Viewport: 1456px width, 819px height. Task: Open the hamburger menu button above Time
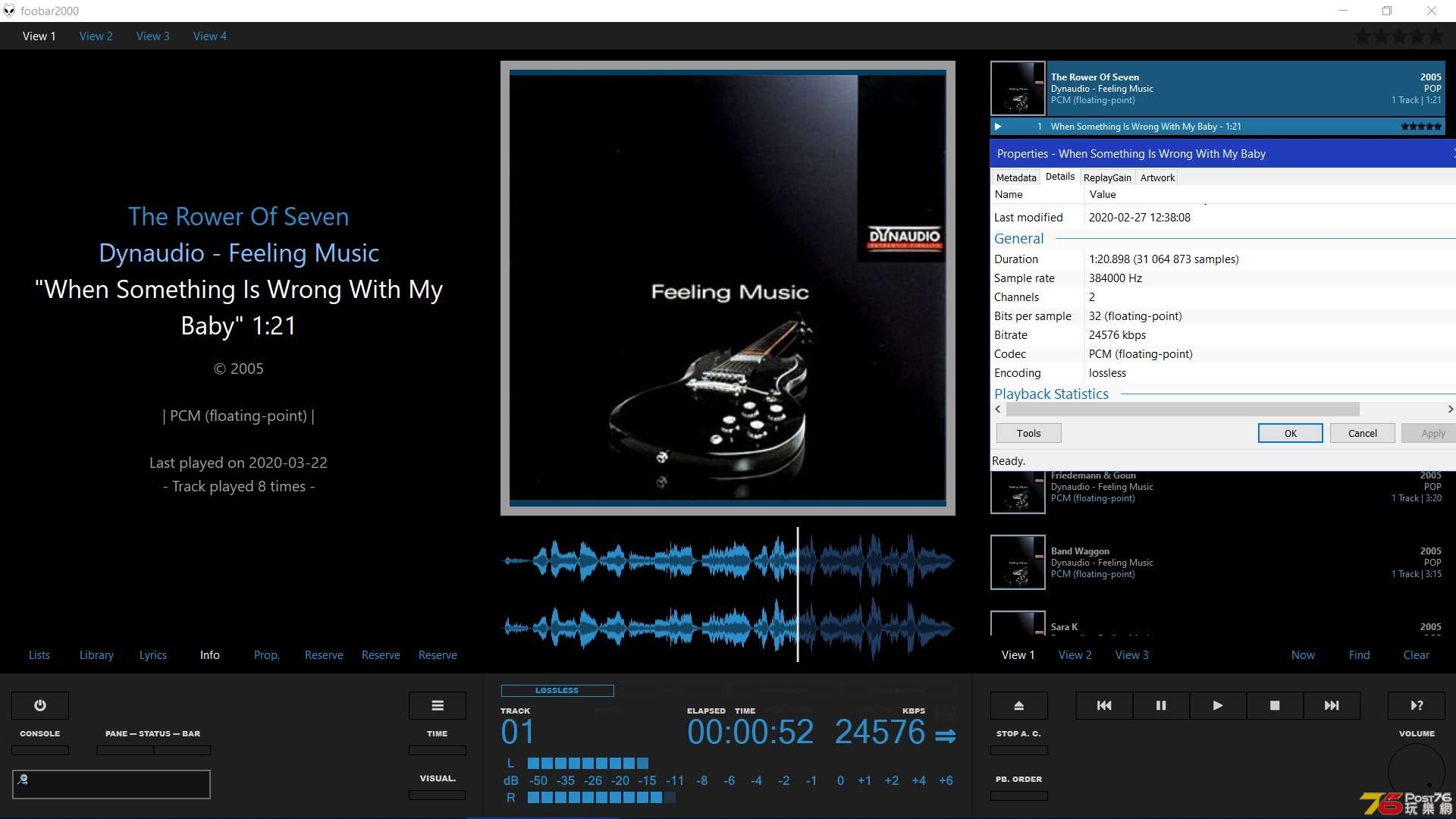coord(438,705)
